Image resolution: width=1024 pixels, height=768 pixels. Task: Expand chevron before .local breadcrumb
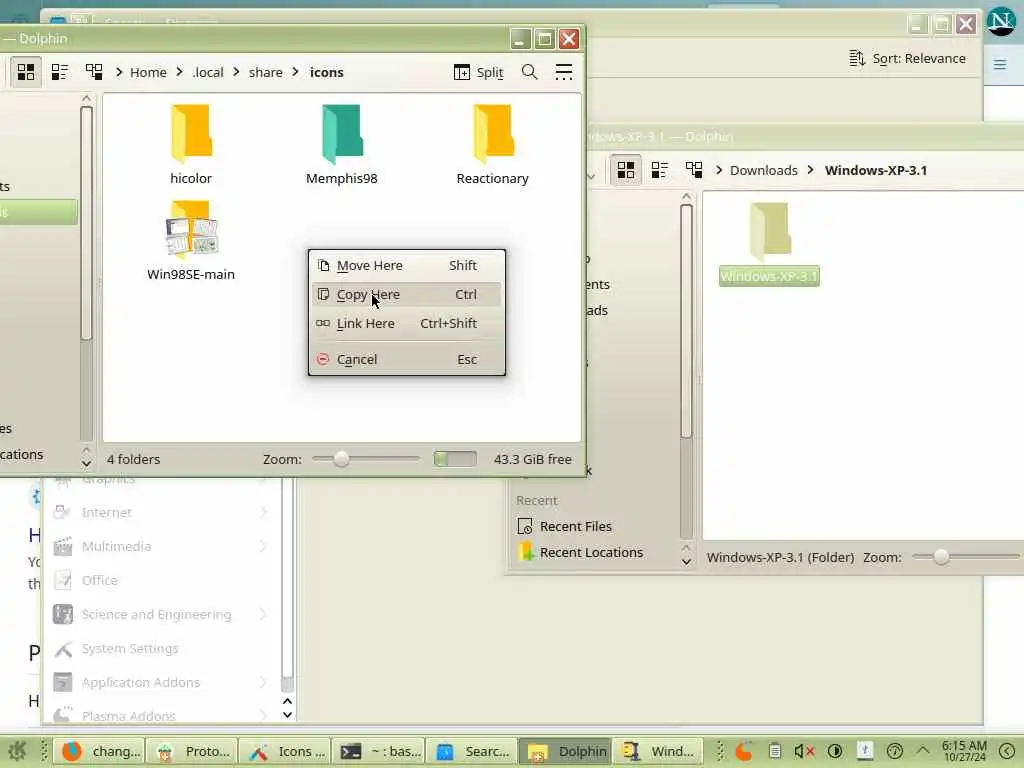(180, 72)
